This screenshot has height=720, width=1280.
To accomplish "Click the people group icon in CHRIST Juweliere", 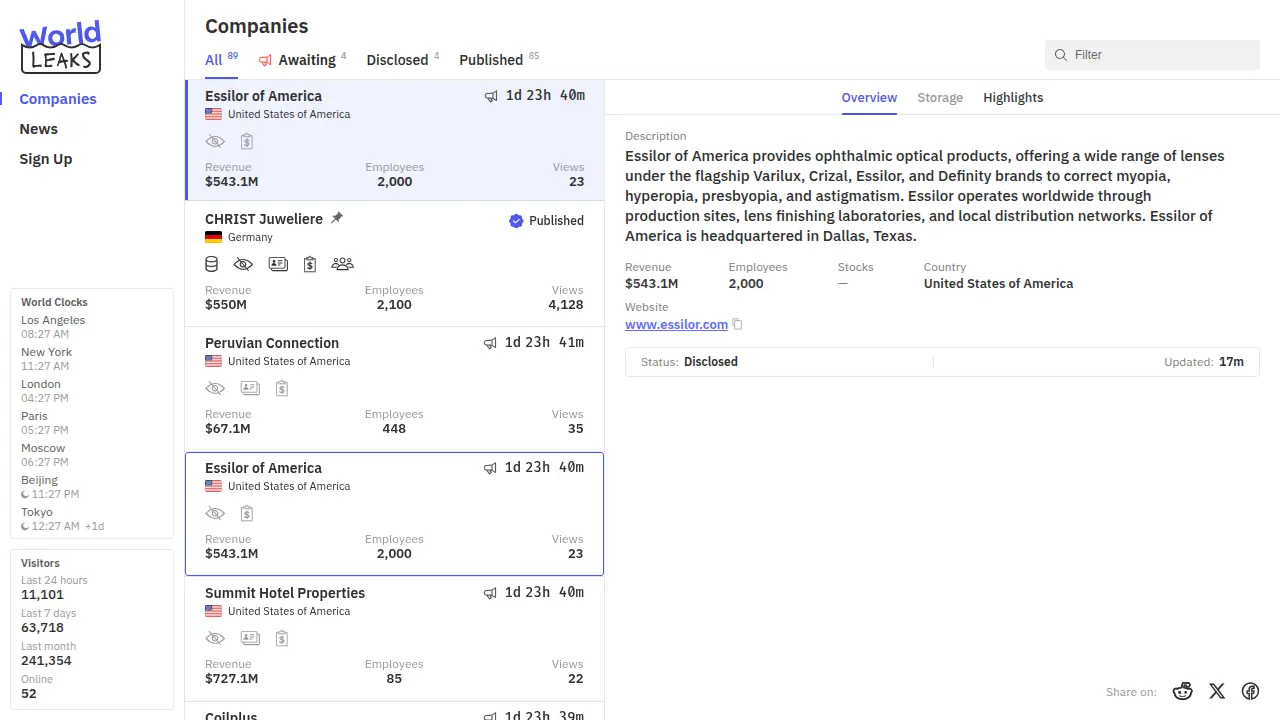I will click(x=342, y=264).
